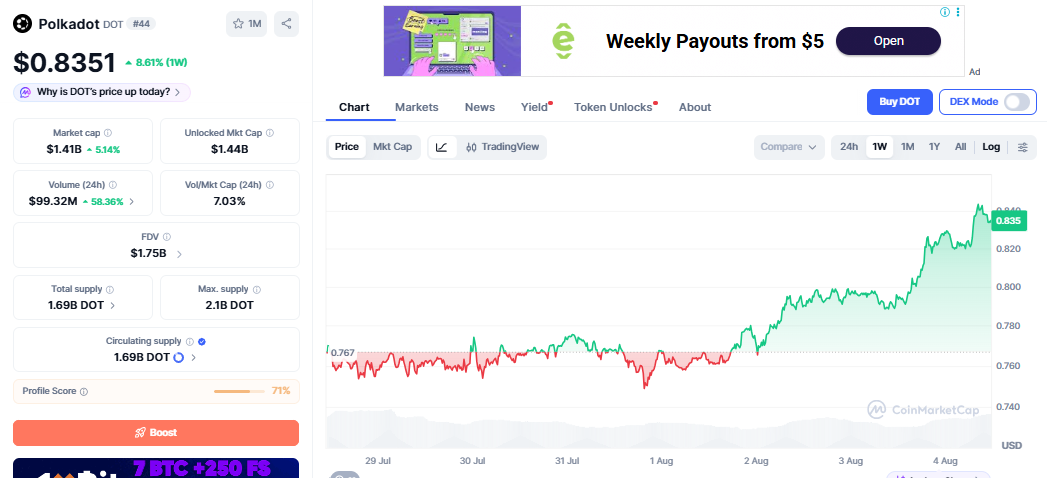This screenshot has height=478, width=1047.
Task: Show Total supply info icon
Action: click(110, 290)
